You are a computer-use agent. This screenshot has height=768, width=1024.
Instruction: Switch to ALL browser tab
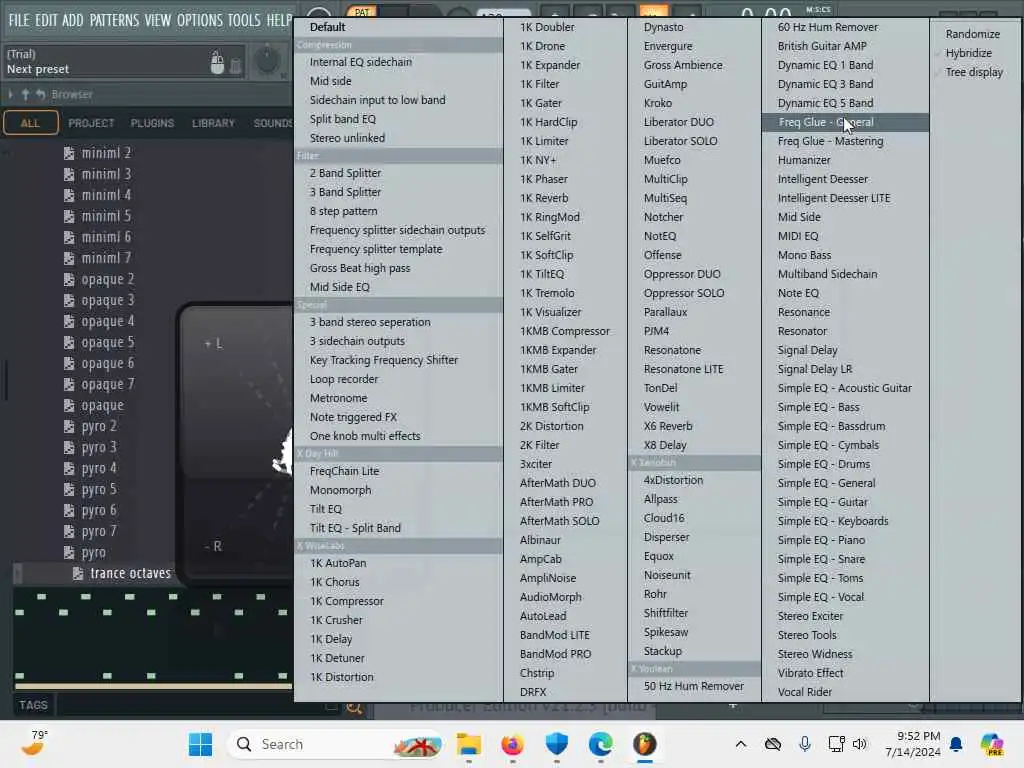point(31,123)
